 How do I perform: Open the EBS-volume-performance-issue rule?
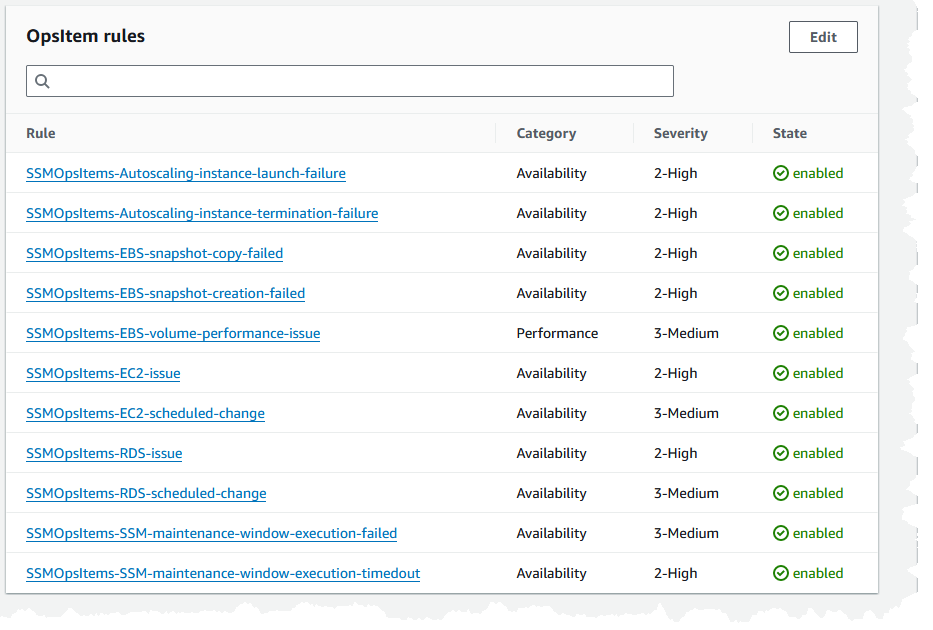coord(173,333)
